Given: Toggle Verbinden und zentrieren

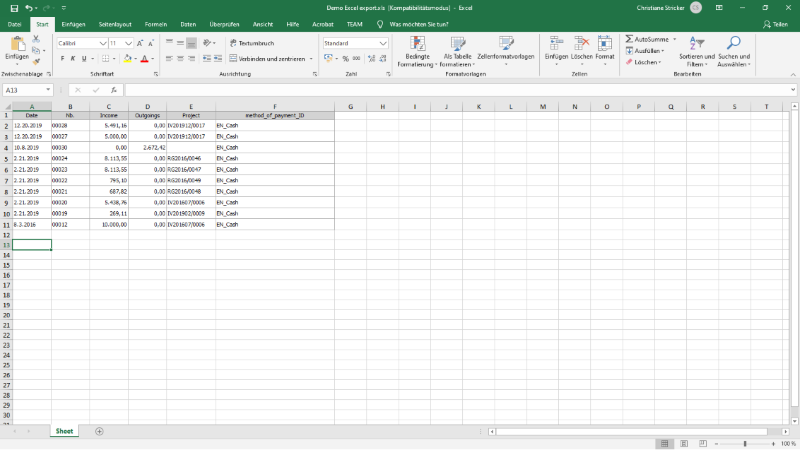Looking at the screenshot, I should click(267, 59).
